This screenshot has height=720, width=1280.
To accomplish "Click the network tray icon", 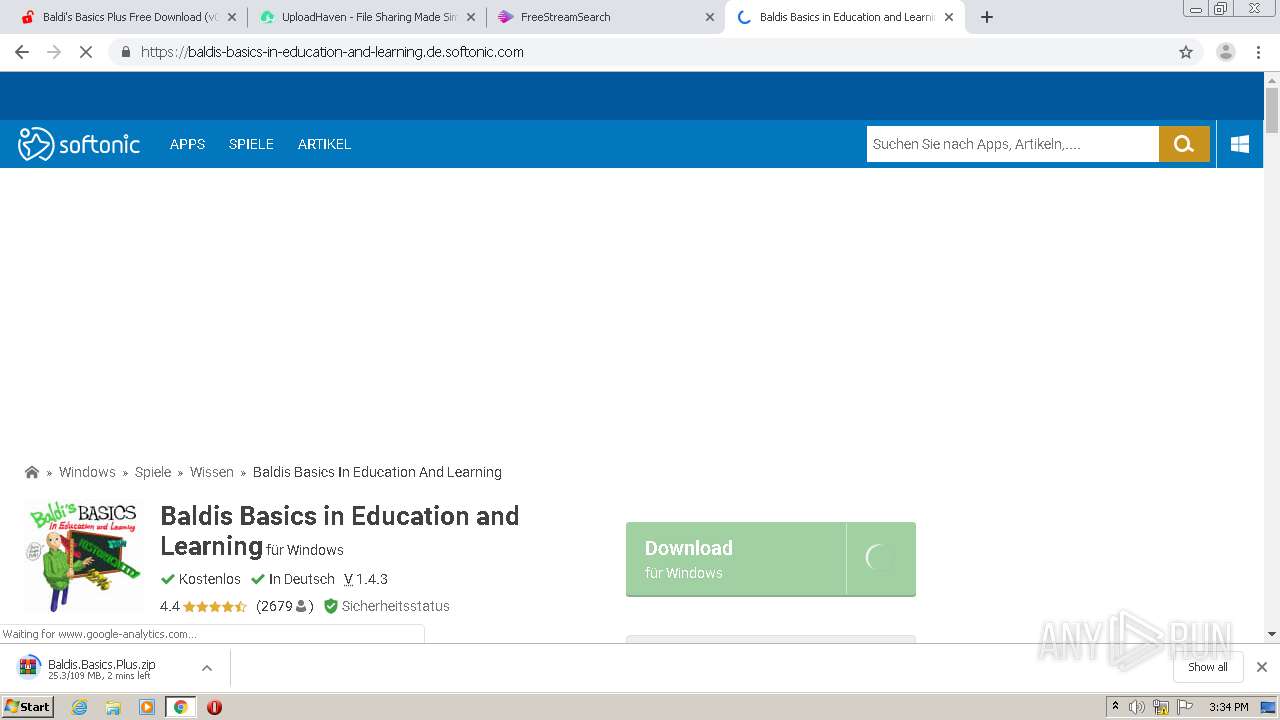I will click(x=1160, y=707).
